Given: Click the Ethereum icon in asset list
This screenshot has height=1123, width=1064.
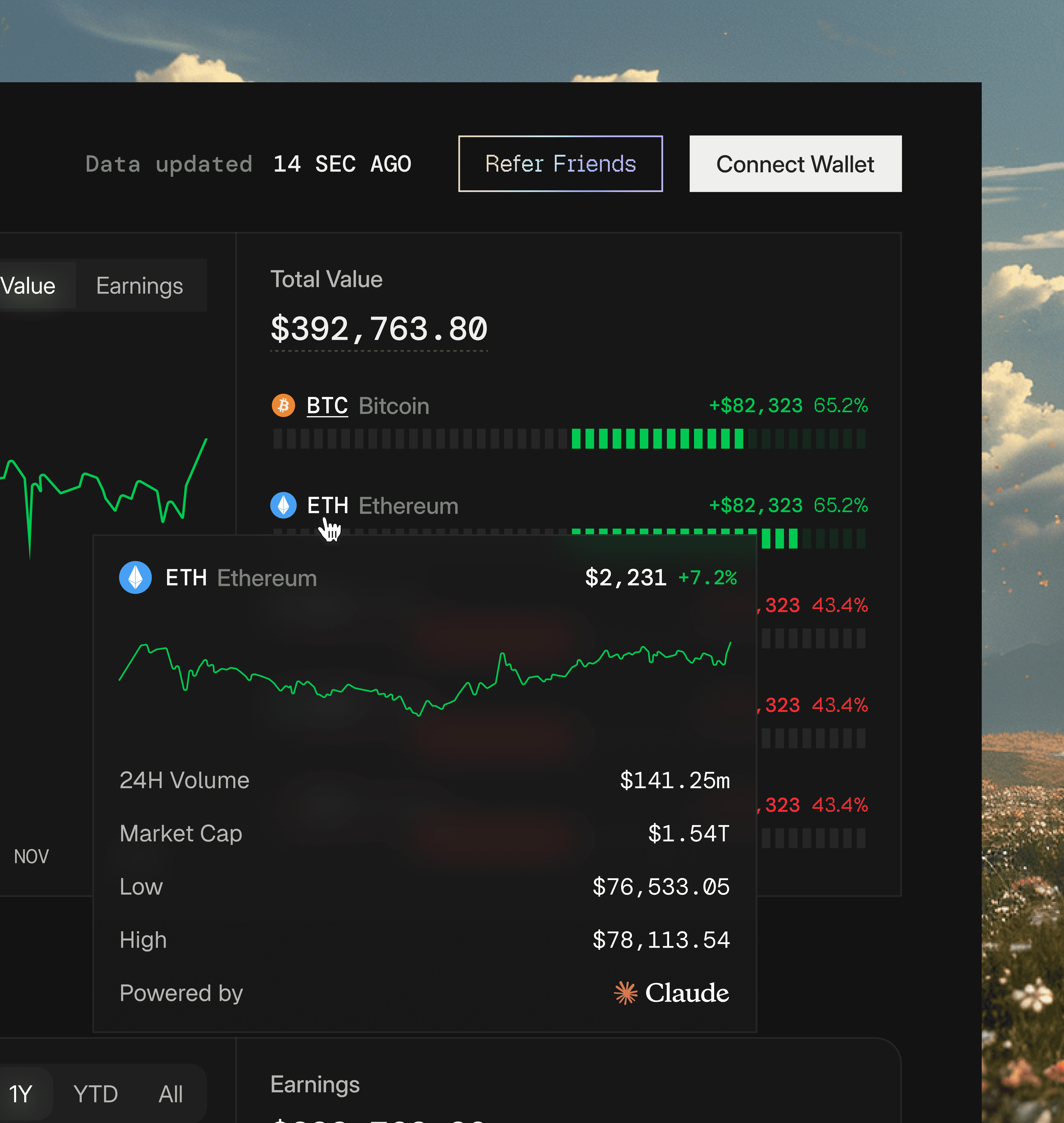Looking at the screenshot, I should pyautogui.click(x=283, y=505).
